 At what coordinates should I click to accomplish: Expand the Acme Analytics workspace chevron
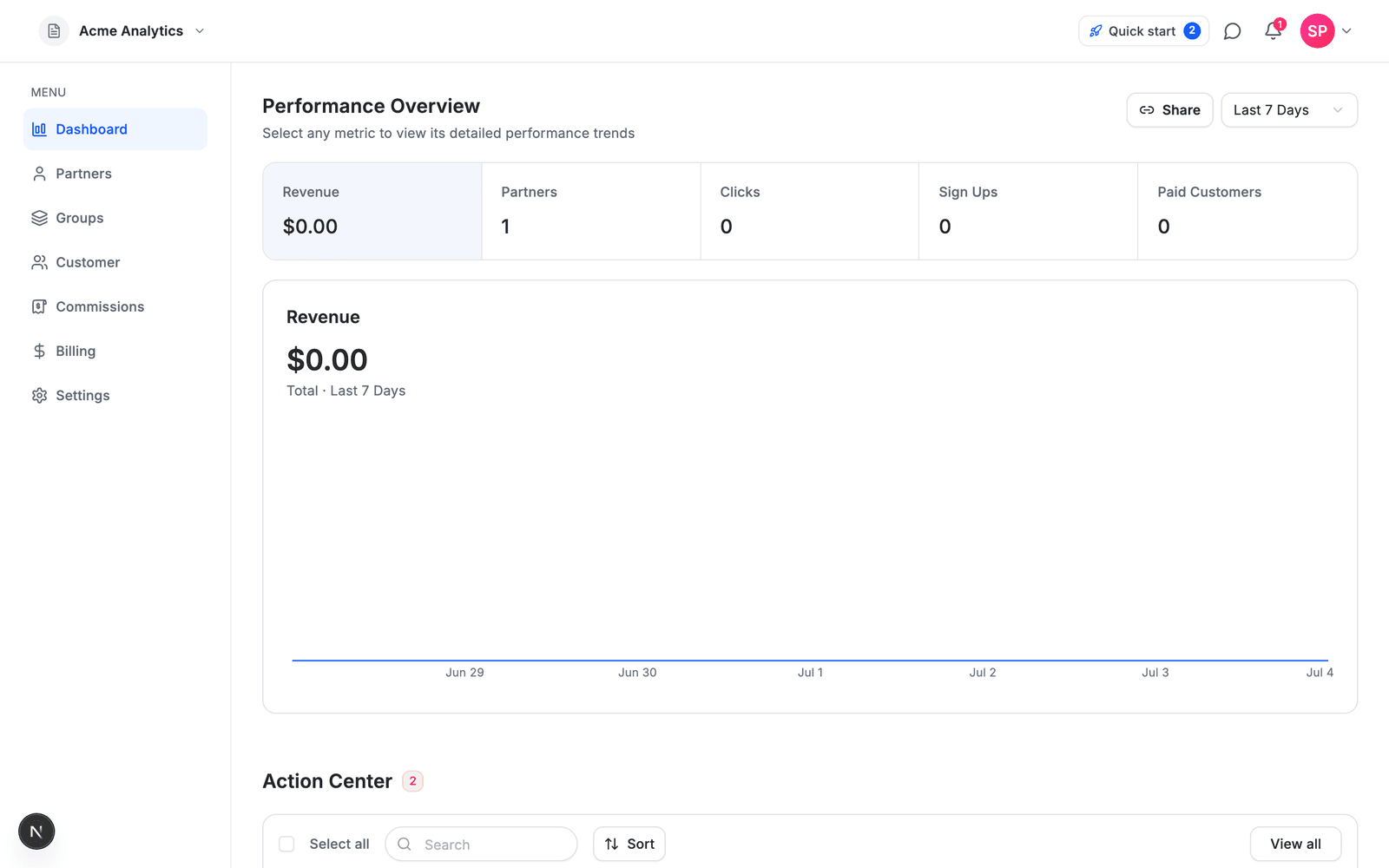(x=200, y=31)
